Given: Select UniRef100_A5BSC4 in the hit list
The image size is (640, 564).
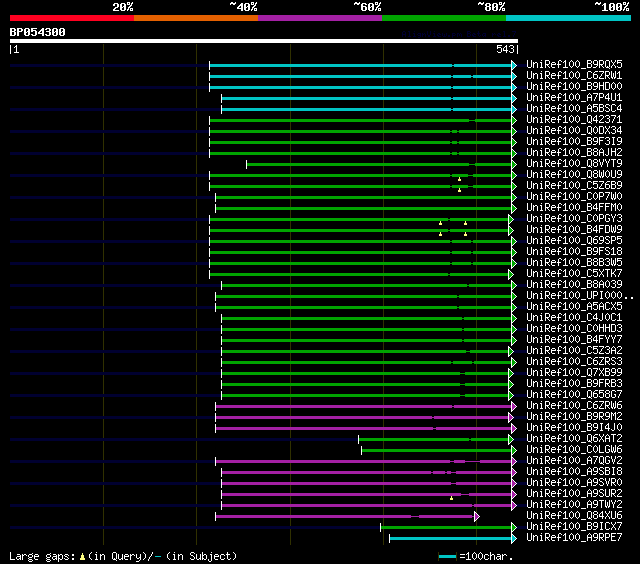Looking at the screenshot, I should [x=574, y=109].
